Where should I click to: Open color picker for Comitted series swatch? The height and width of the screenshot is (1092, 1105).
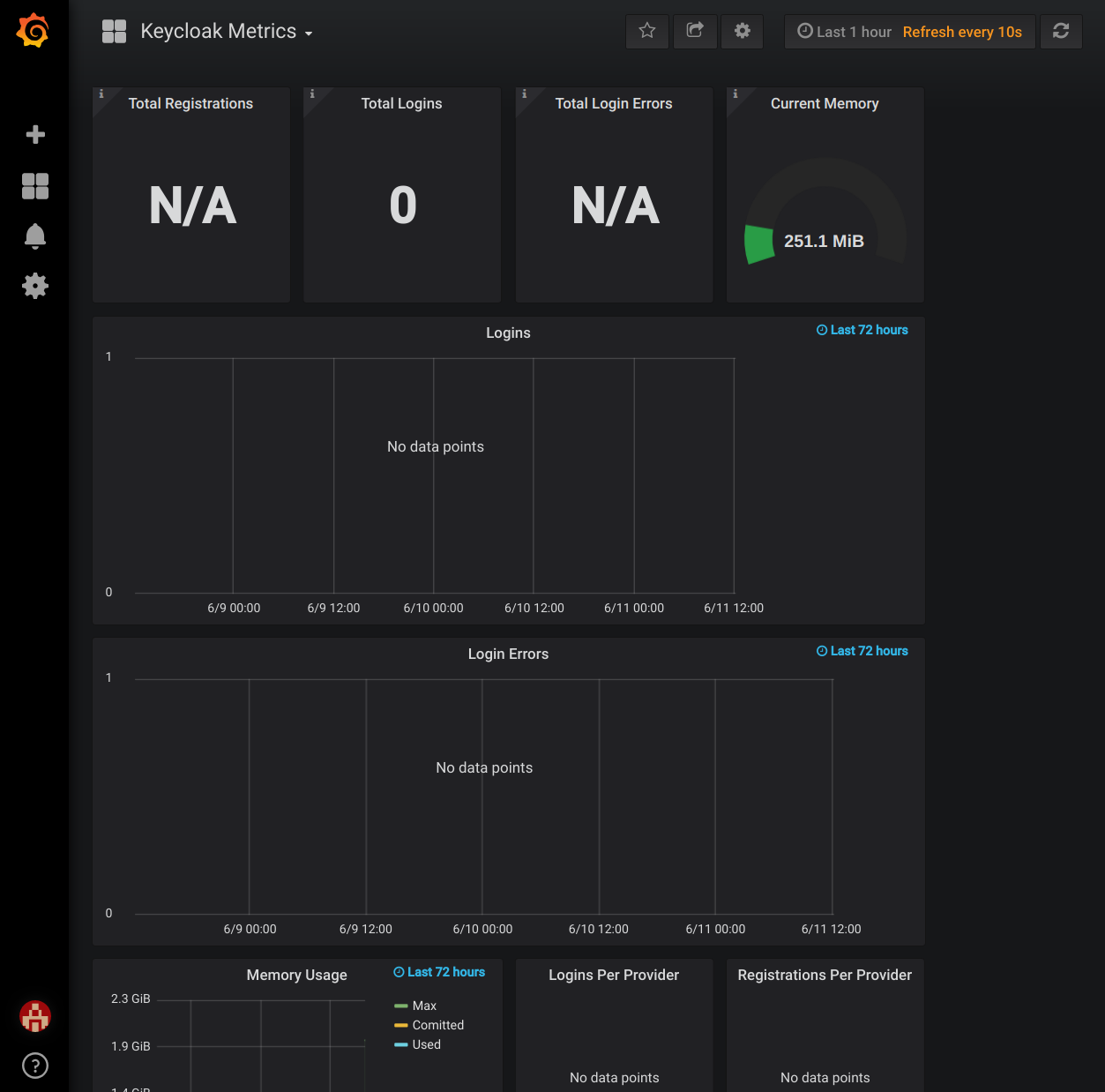[401, 1025]
